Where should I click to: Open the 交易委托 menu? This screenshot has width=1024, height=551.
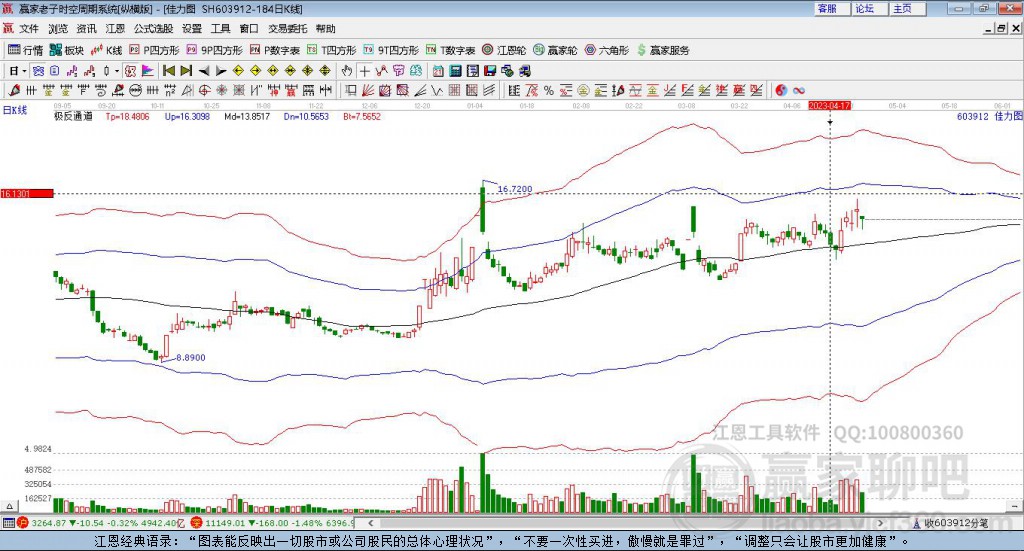(287, 29)
